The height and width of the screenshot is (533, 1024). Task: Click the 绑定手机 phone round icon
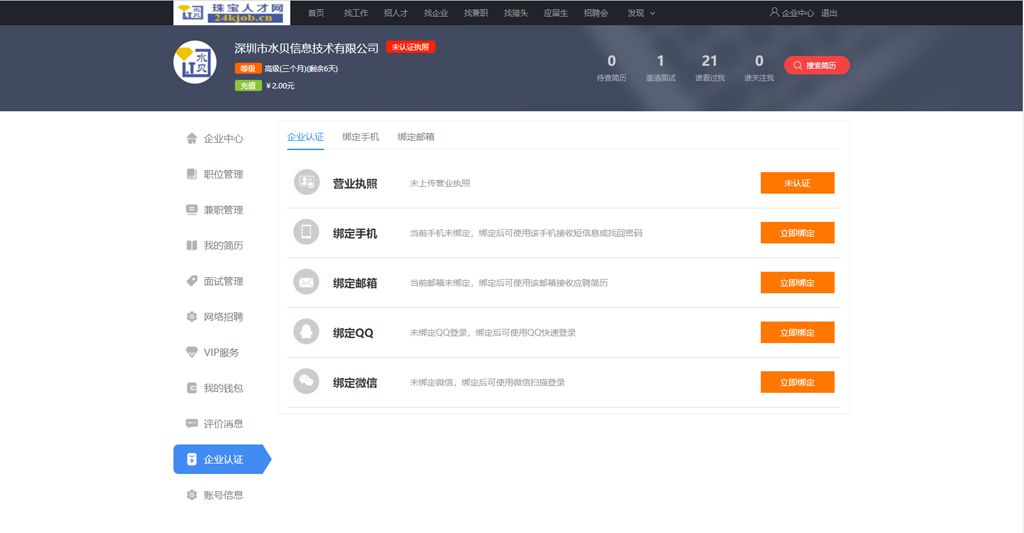coord(306,233)
